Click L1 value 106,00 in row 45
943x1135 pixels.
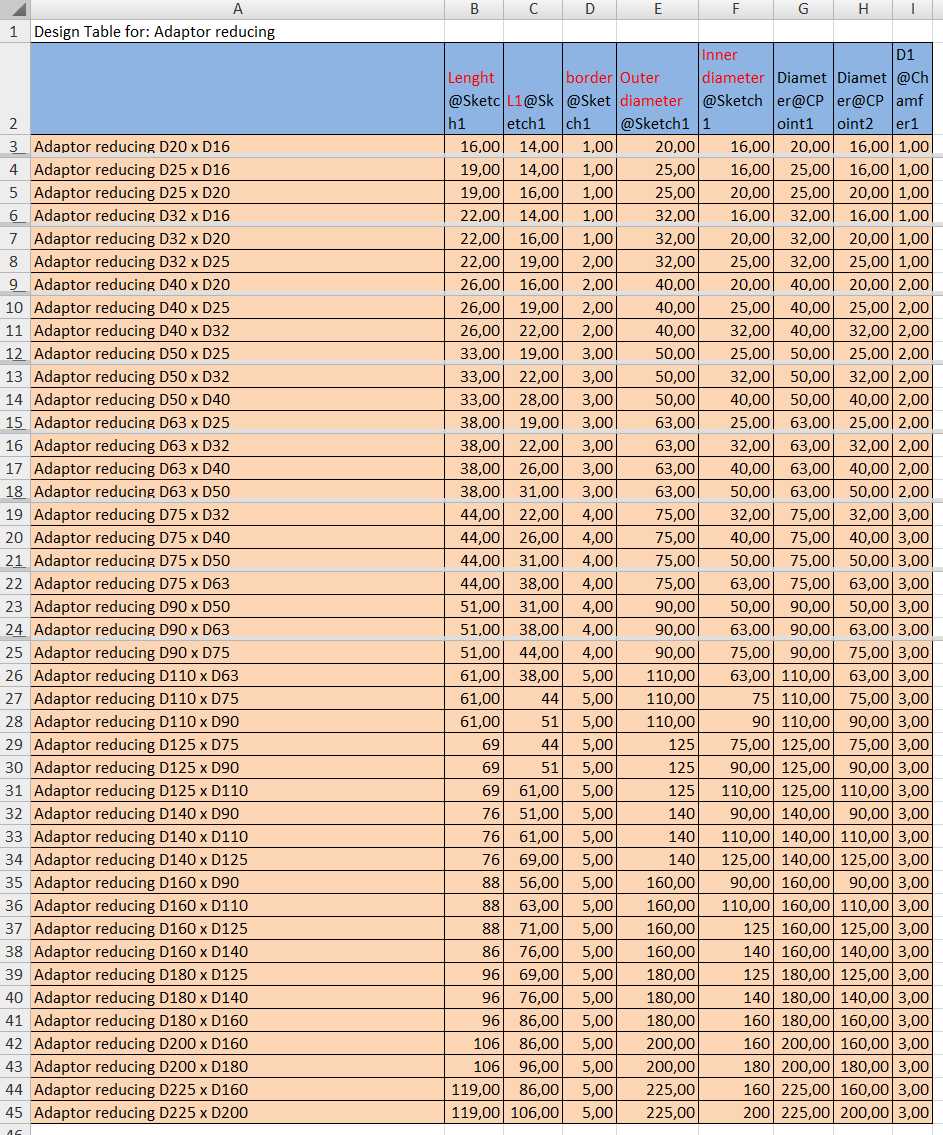(533, 1113)
